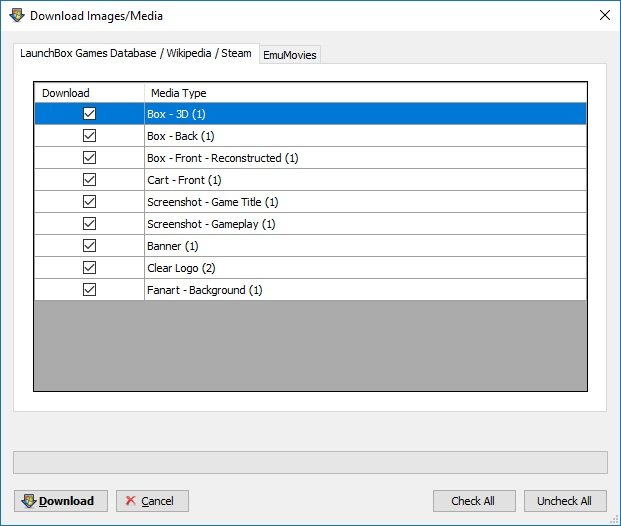Image resolution: width=621 pixels, height=526 pixels.
Task: Uncheck the Box - Back checkbox
Action: pos(90,136)
